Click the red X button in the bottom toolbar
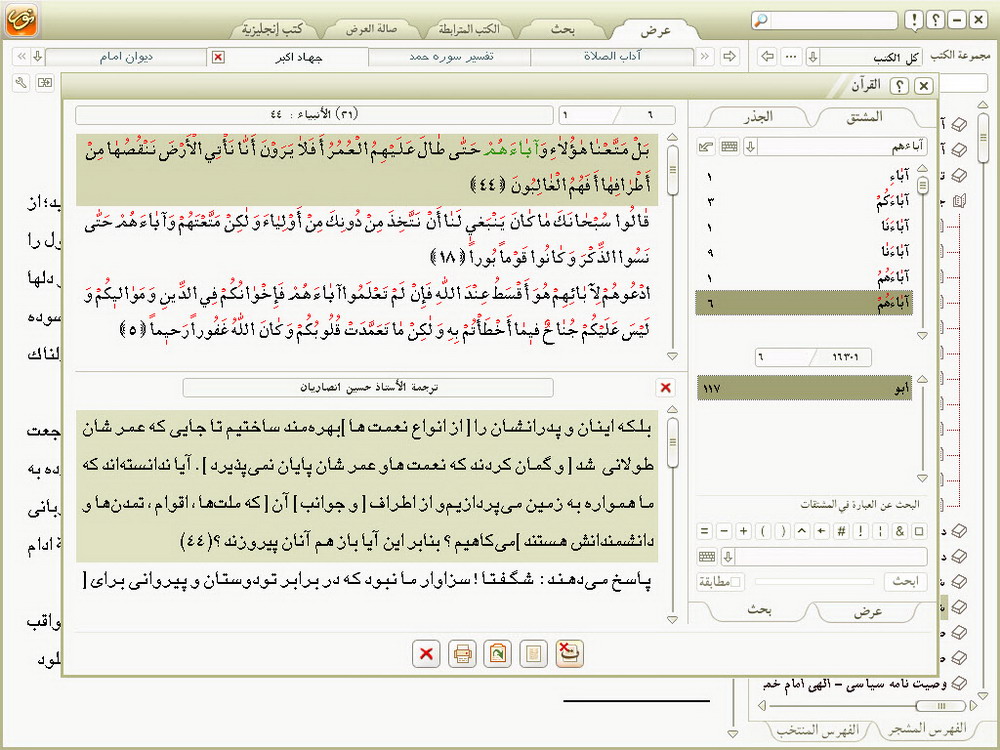 [x=426, y=654]
